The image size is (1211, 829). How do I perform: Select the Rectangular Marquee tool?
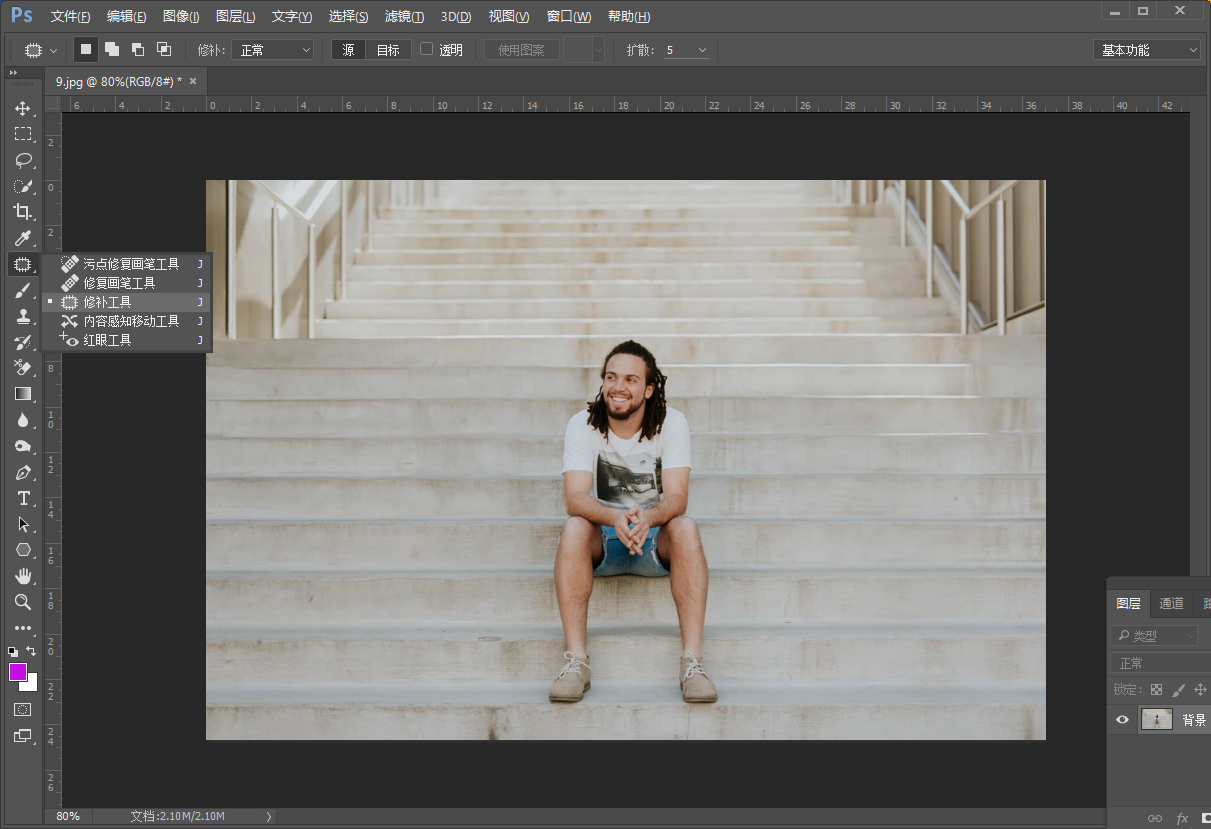[22, 134]
